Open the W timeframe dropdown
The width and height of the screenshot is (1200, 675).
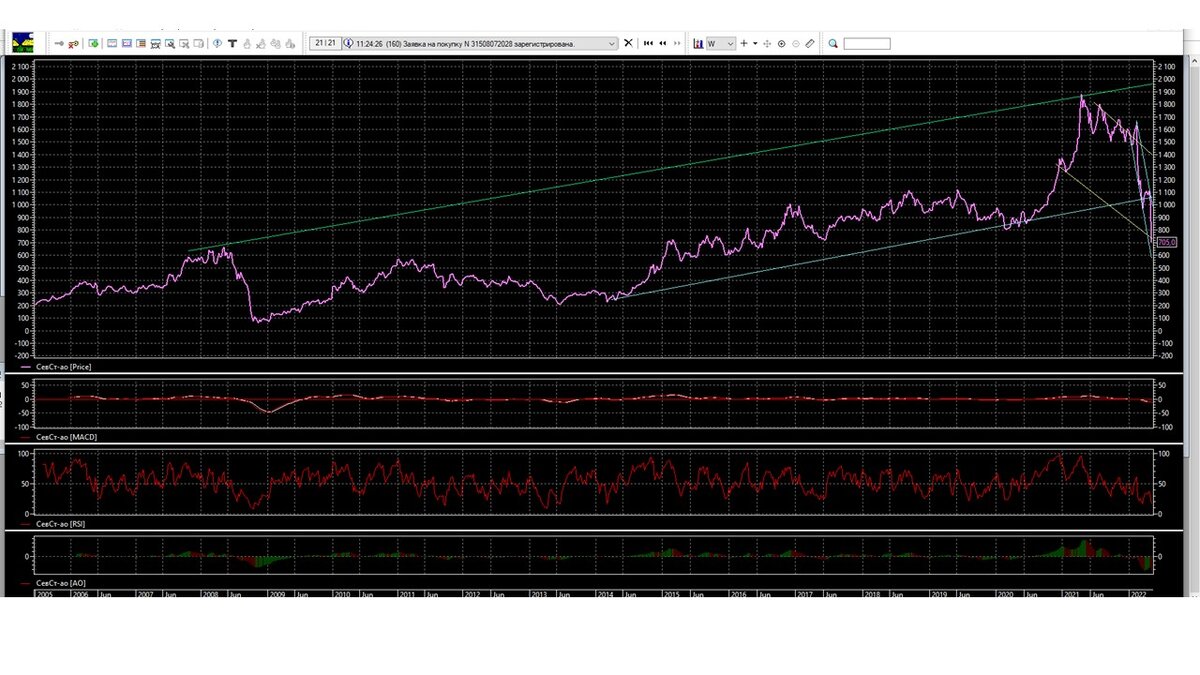click(721, 43)
